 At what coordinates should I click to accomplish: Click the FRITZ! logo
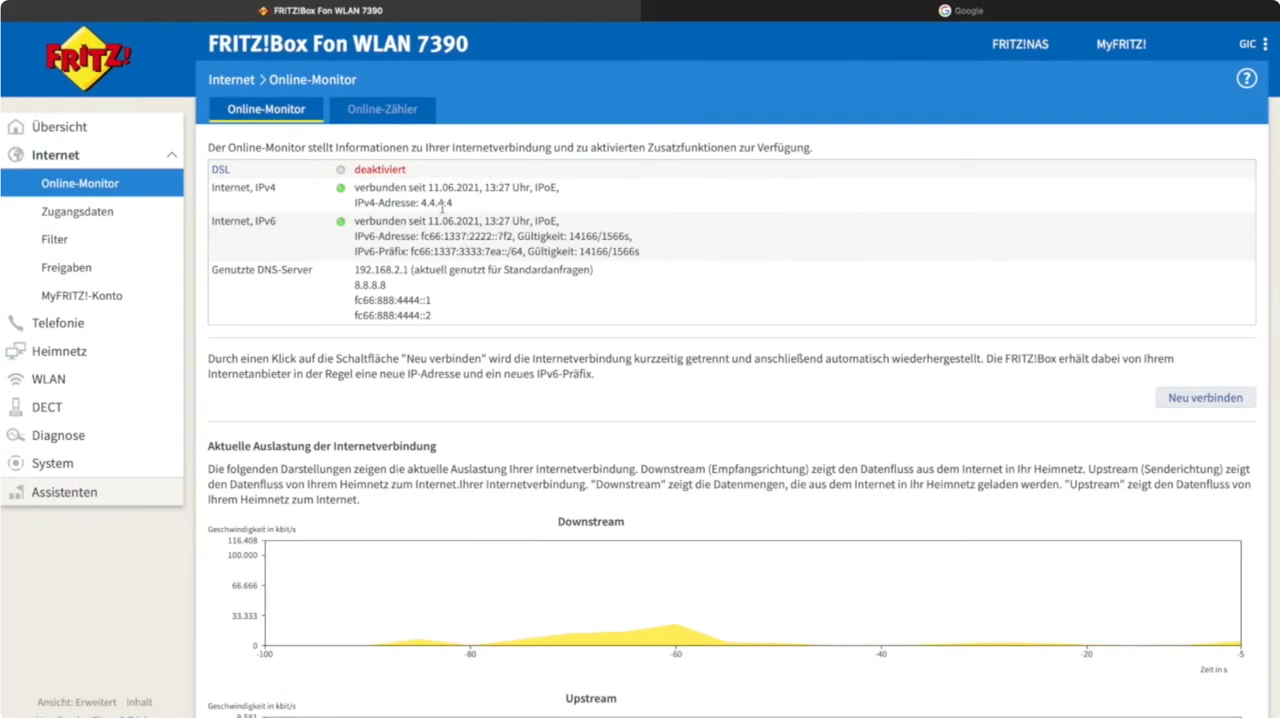87,57
